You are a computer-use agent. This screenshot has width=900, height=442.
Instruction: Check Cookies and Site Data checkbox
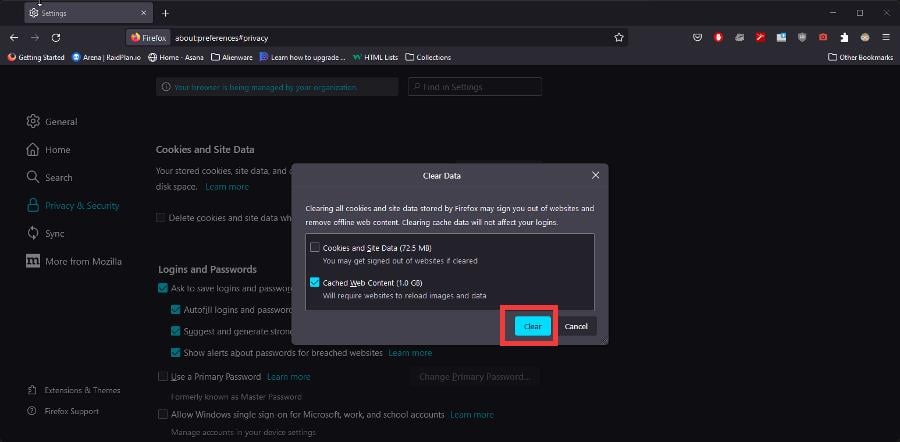pos(315,247)
